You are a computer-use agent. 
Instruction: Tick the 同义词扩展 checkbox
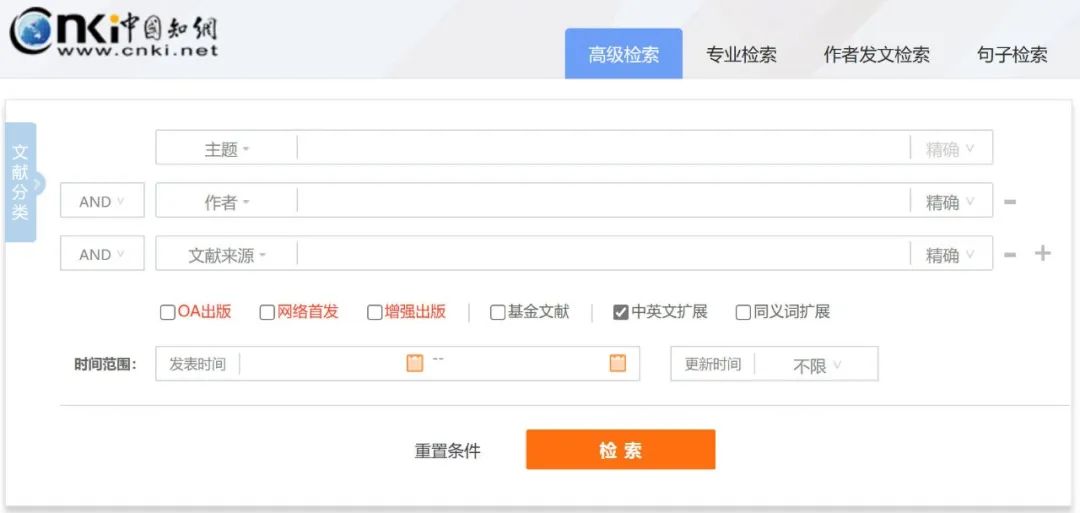(743, 312)
